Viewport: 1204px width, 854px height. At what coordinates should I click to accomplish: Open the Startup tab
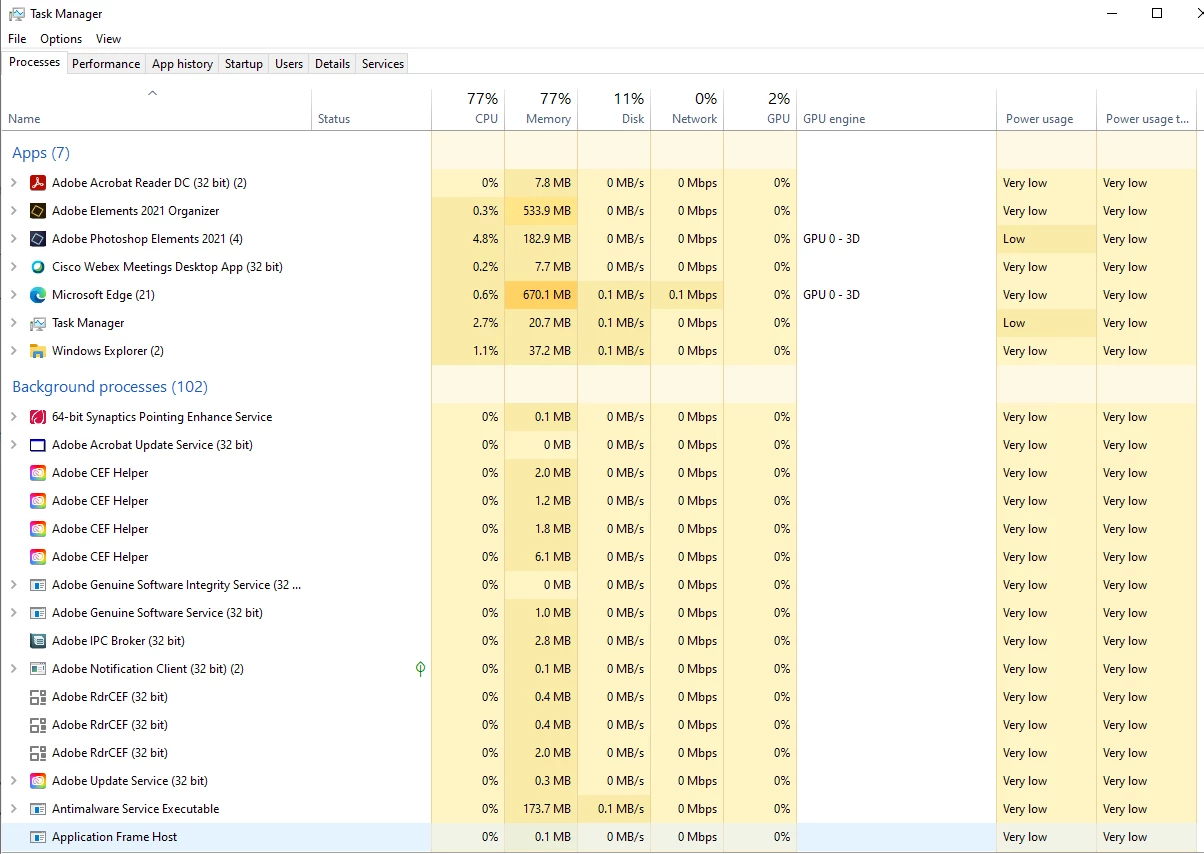(244, 64)
